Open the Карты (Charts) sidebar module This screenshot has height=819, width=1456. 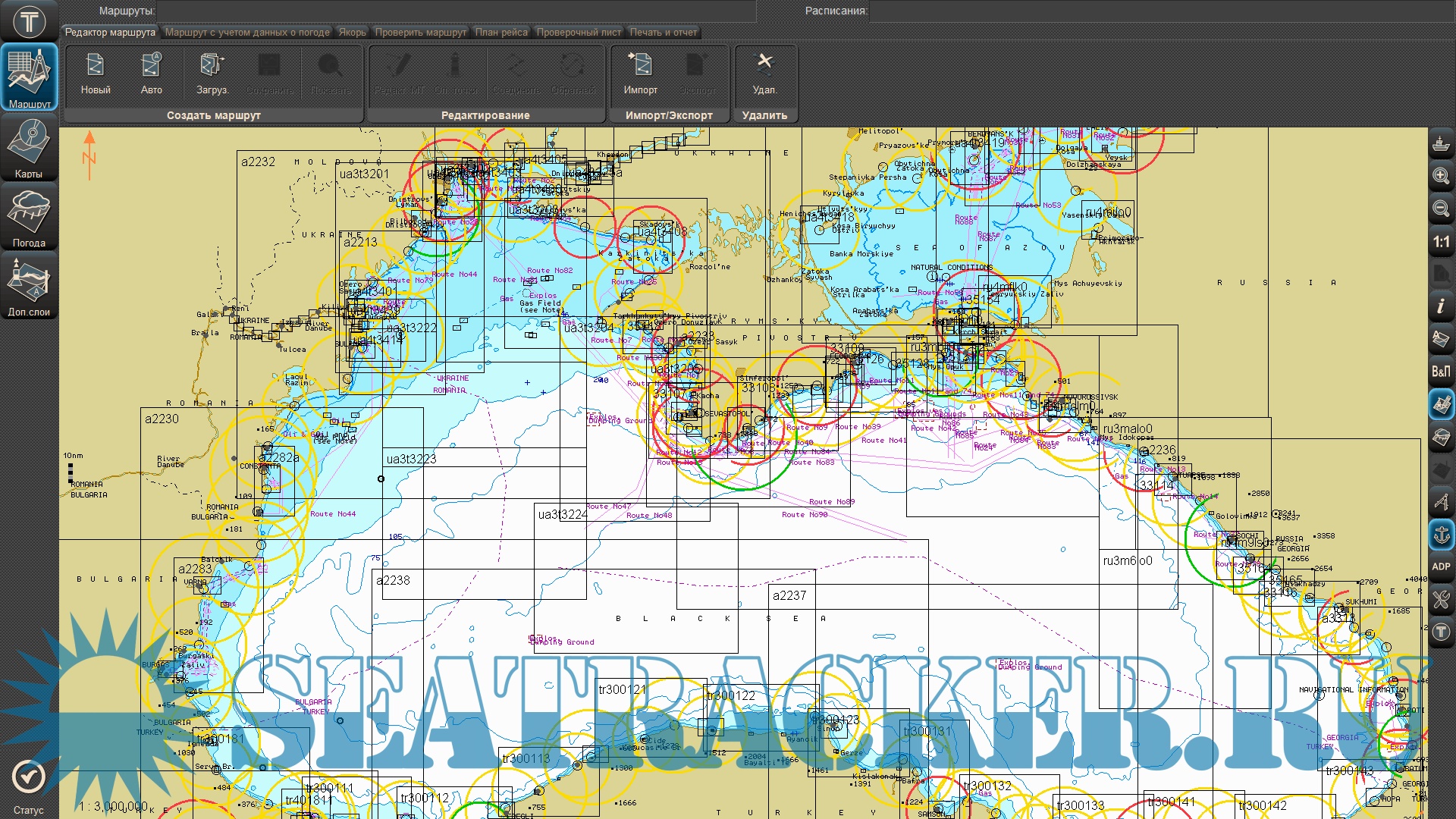[29, 147]
